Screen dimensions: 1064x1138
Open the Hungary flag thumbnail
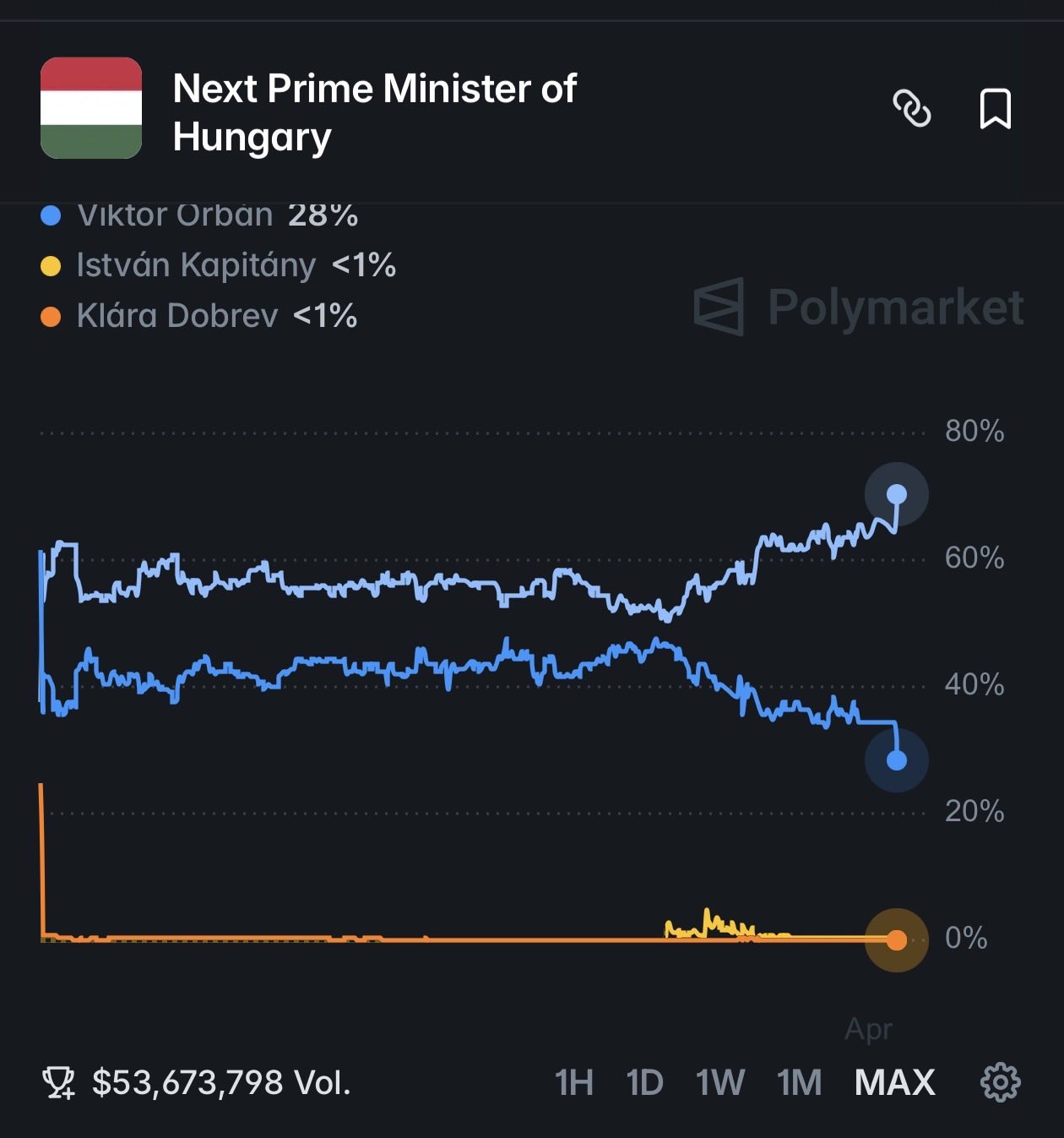coord(91,108)
